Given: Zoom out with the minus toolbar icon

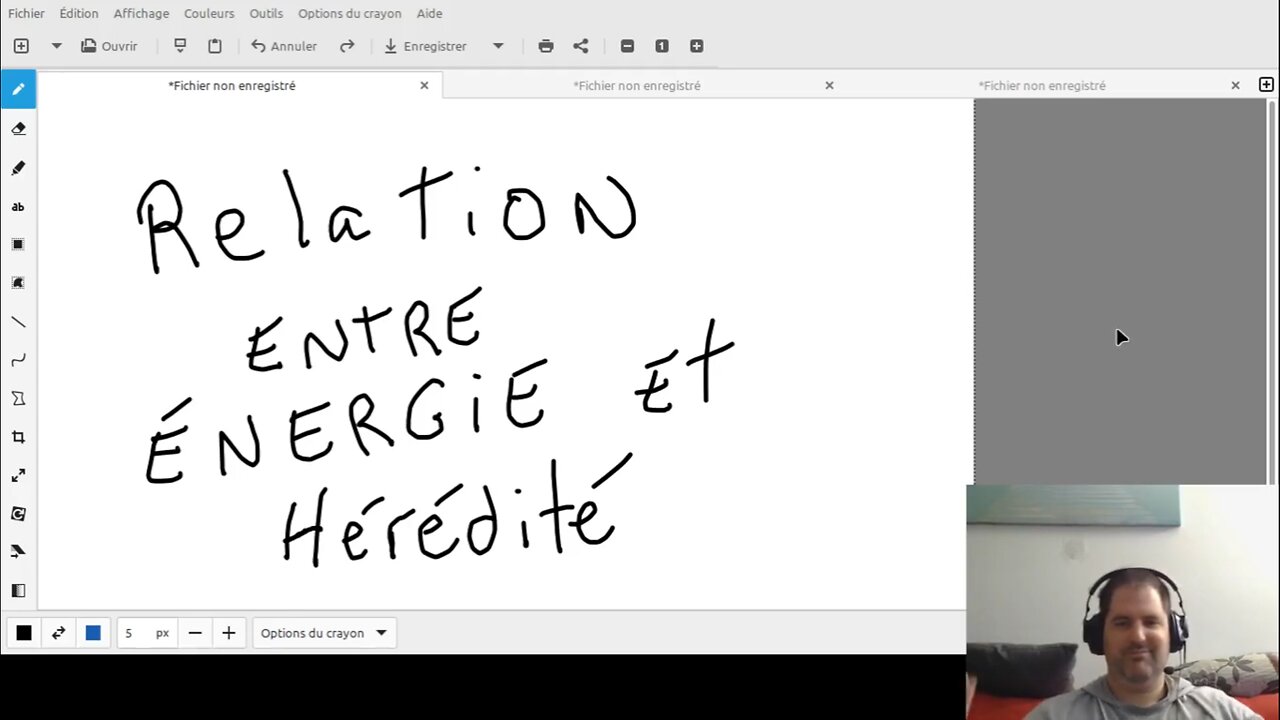Looking at the screenshot, I should click(x=627, y=46).
